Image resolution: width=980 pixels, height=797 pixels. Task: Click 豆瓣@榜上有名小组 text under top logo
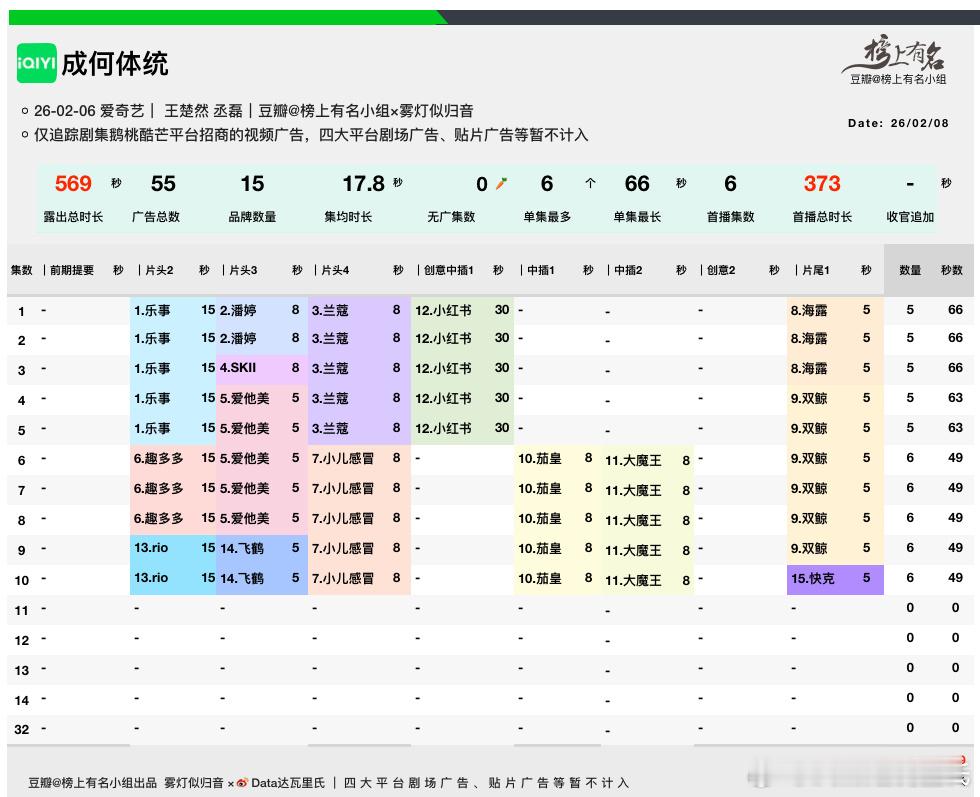tap(898, 79)
